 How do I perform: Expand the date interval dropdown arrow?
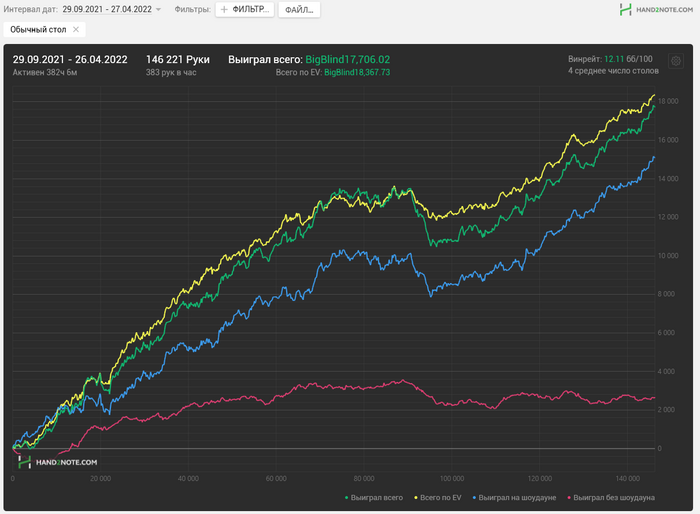pyautogui.click(x=158, y=9)
